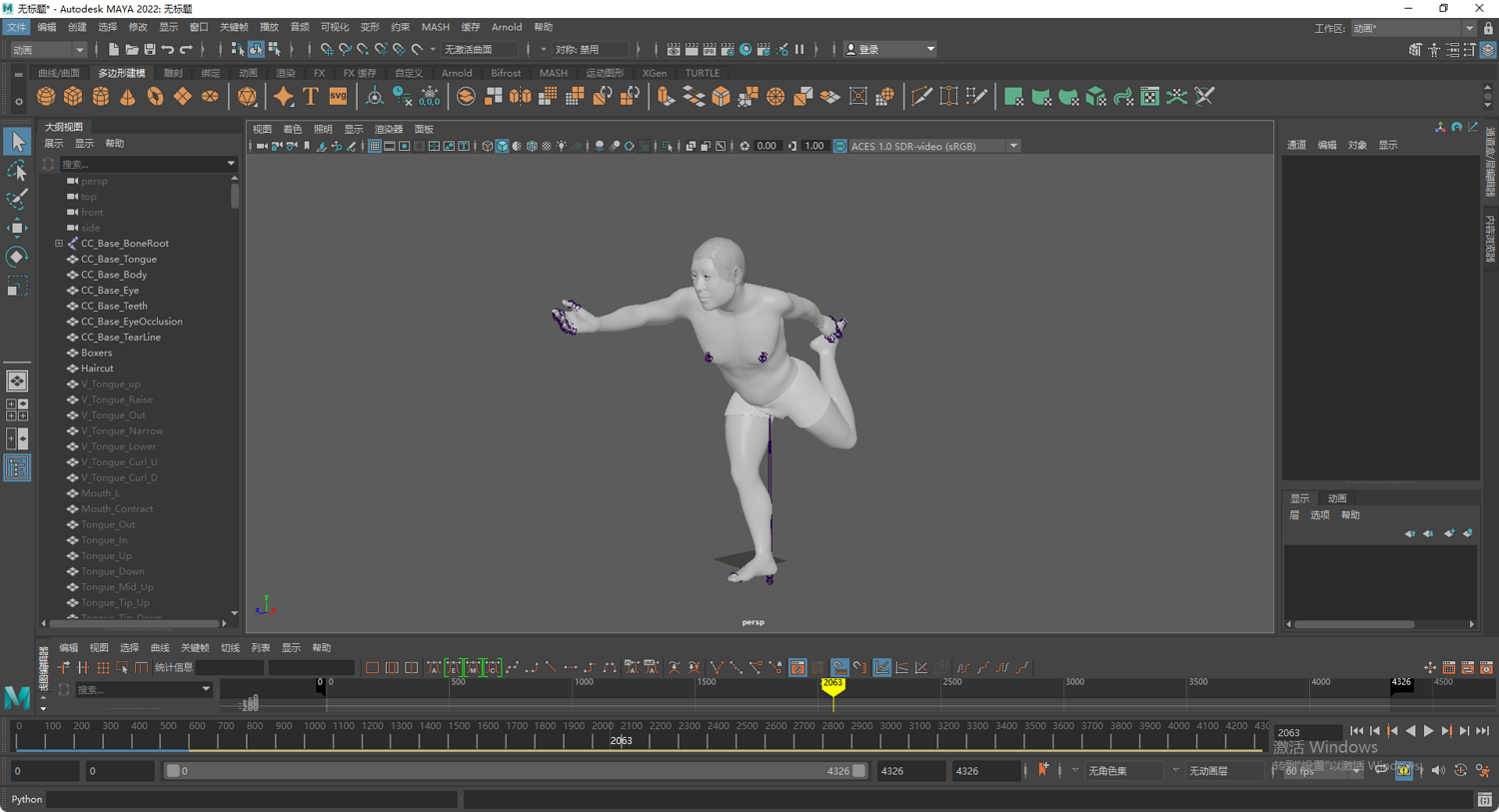
Task: Switch to the XGen shelf tab
Action: (654, 73)
